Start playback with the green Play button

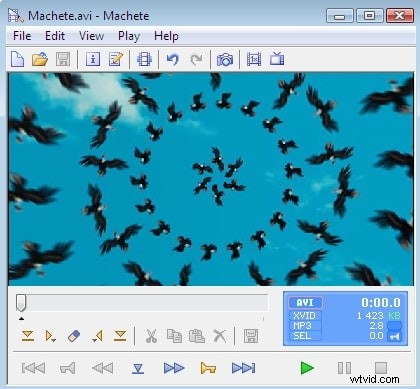point(307,368)
